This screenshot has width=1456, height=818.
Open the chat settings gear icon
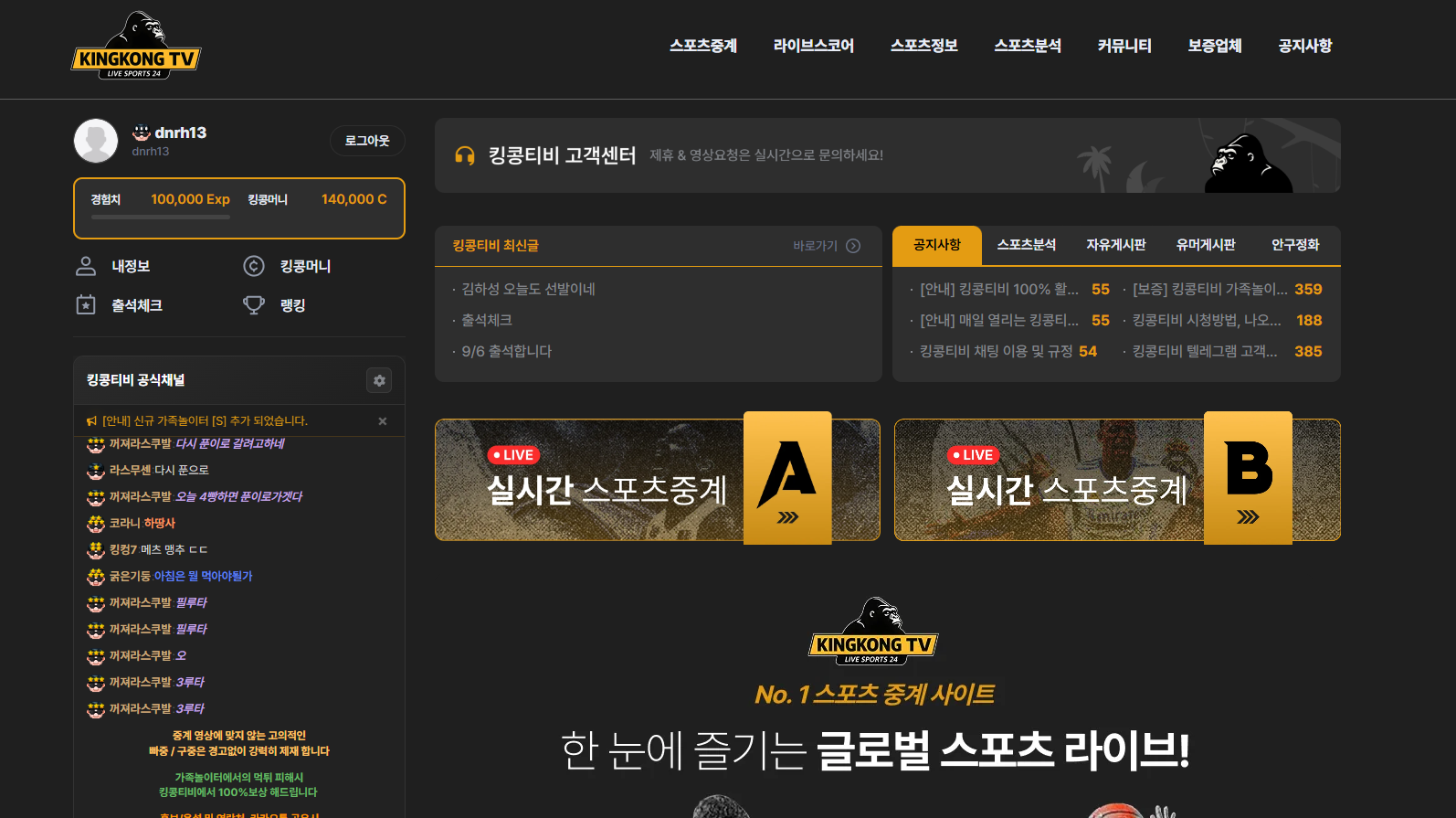pyautogui.click(x=379, y=380)
